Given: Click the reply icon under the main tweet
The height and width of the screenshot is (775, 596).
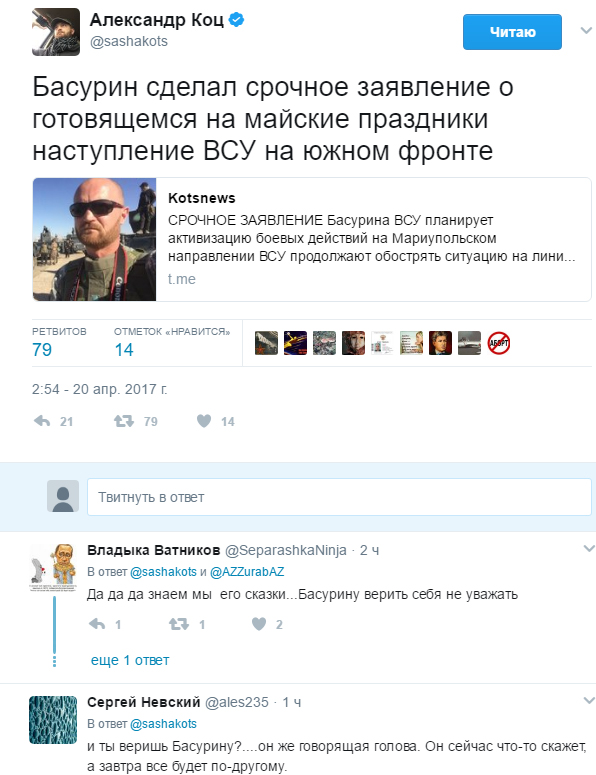Looking at the screenshot, I should (x=42, y=421).
